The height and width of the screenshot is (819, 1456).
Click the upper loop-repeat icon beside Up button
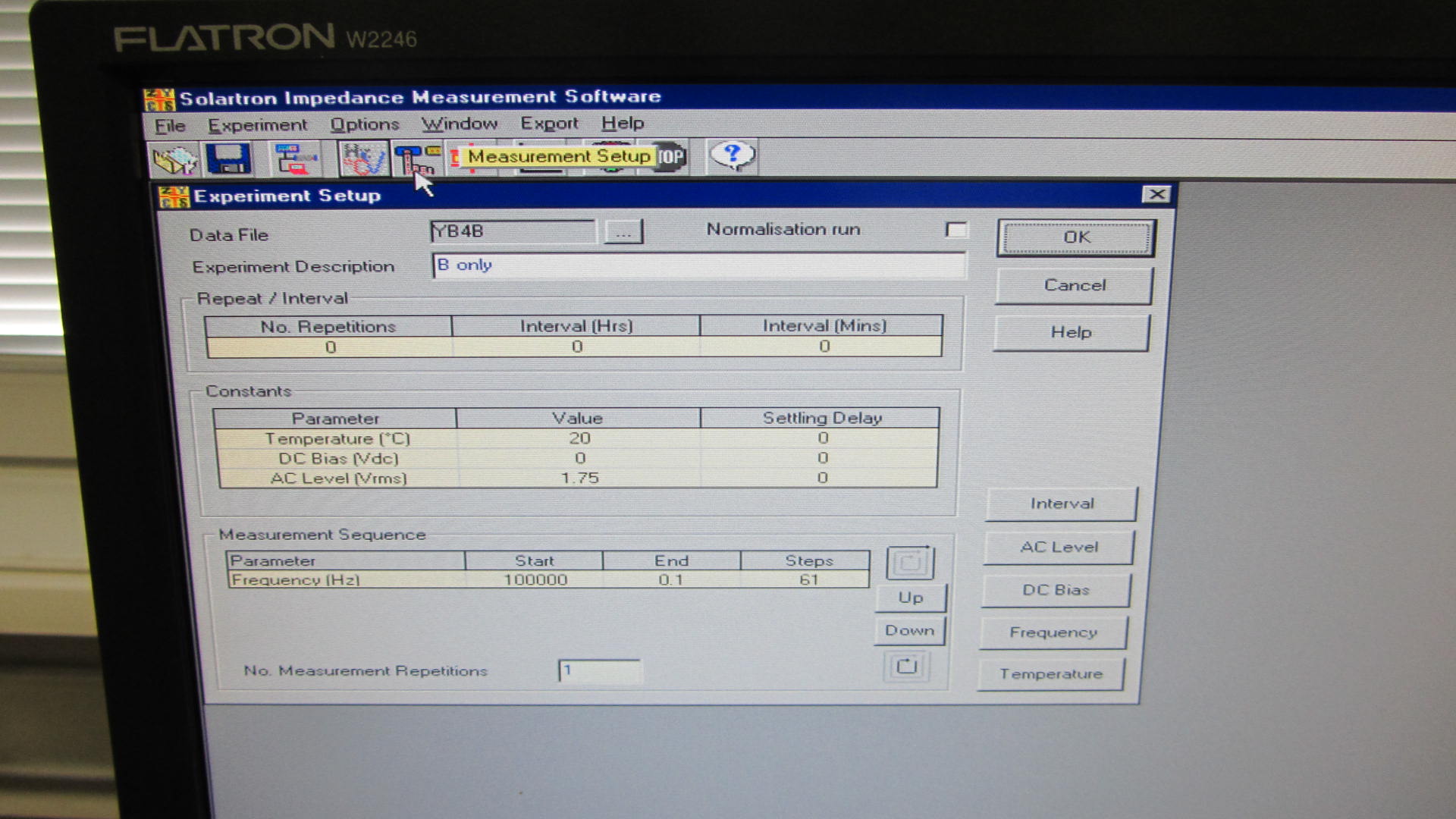(x=909, y=562)
